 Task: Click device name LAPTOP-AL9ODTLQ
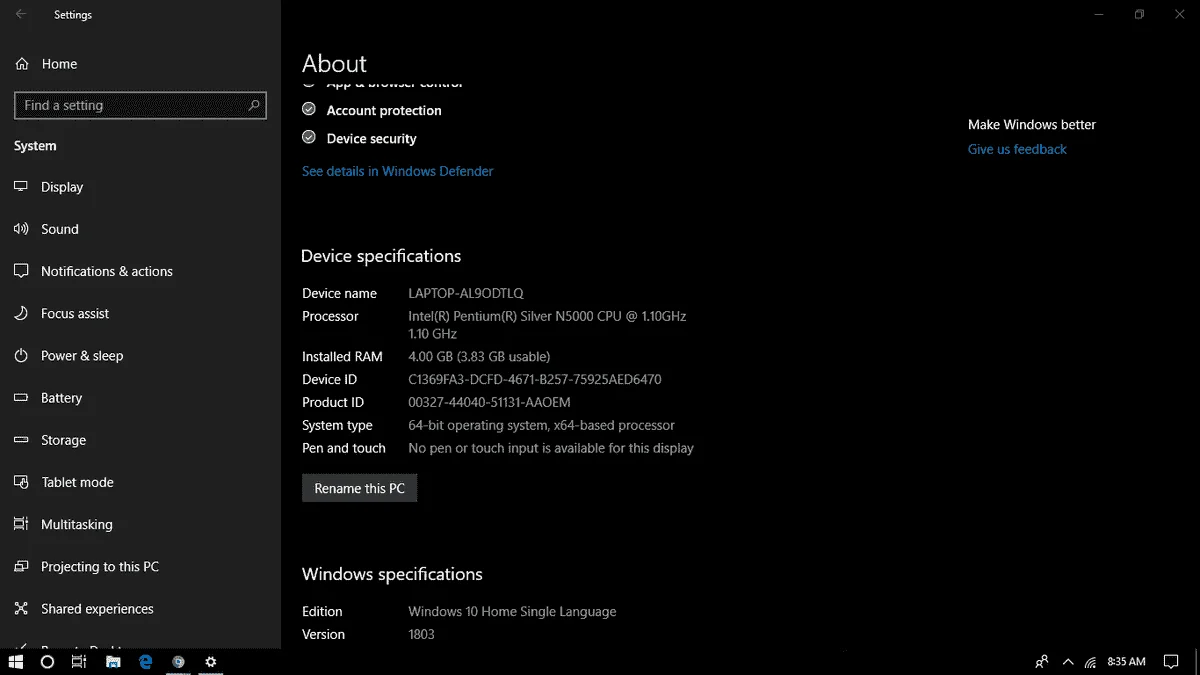point(466,293)
